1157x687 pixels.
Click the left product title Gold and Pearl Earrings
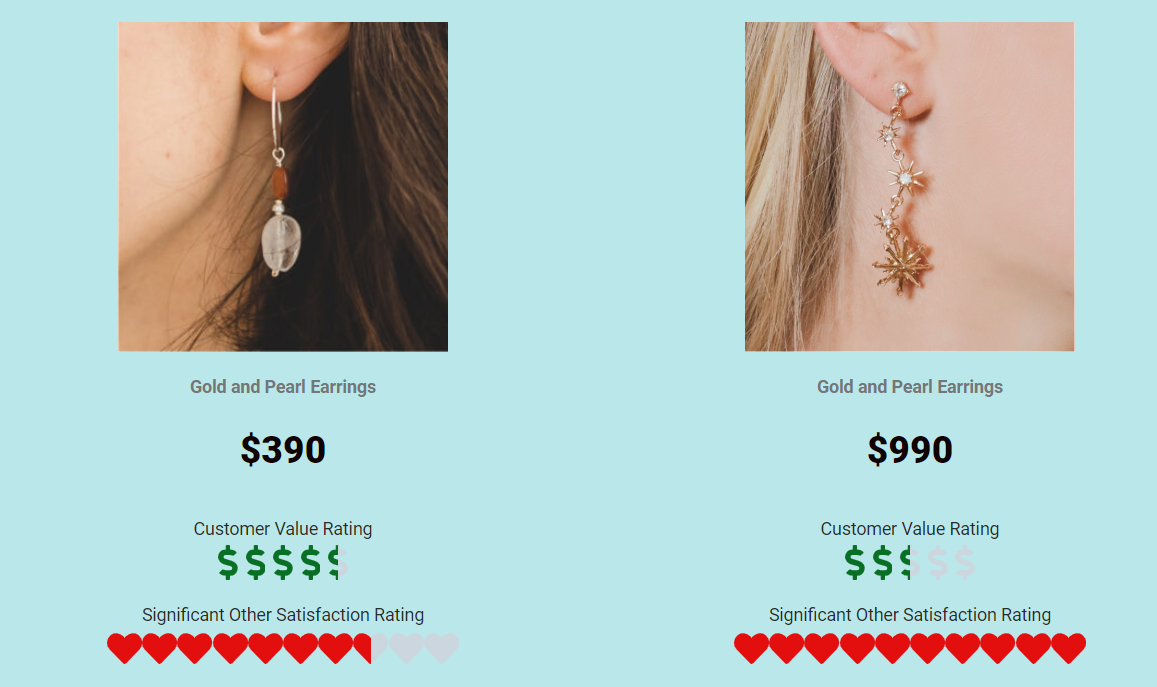pos(283,387)
